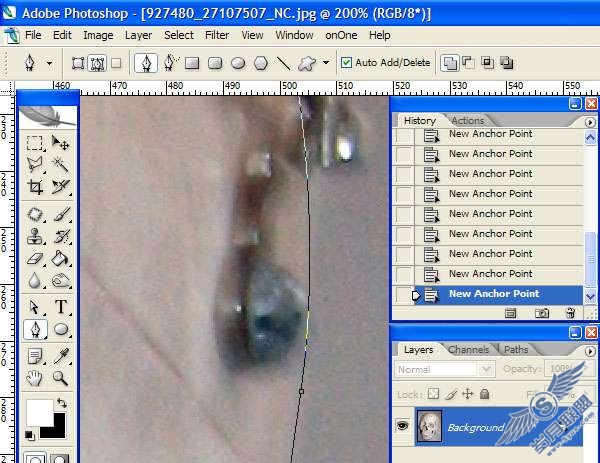Select the Rectangular Marquee tool
The height and width of the screenshot is (463, 600).
35,143
